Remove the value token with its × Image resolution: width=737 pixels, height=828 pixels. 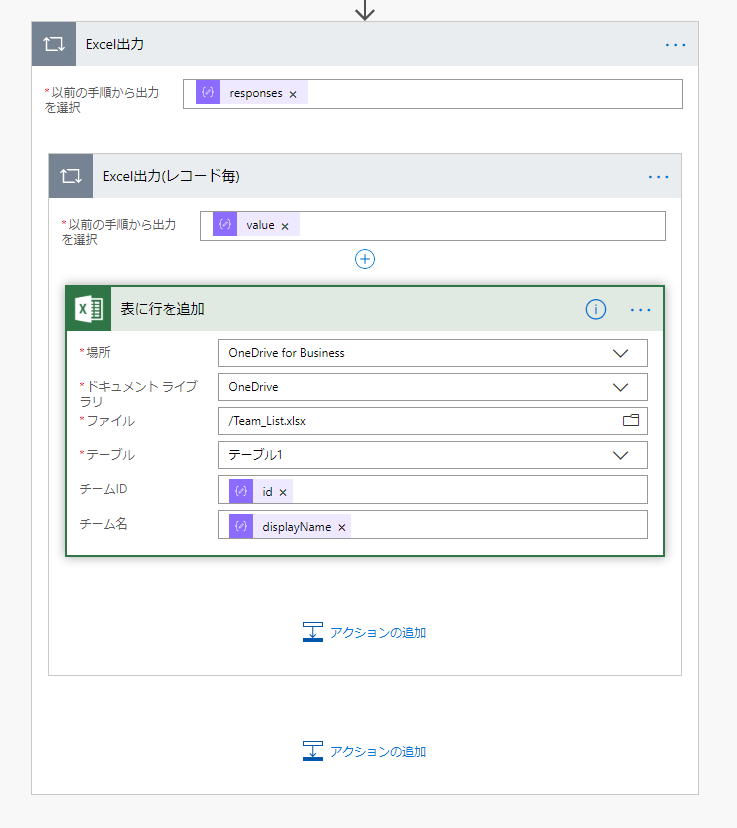285,225
